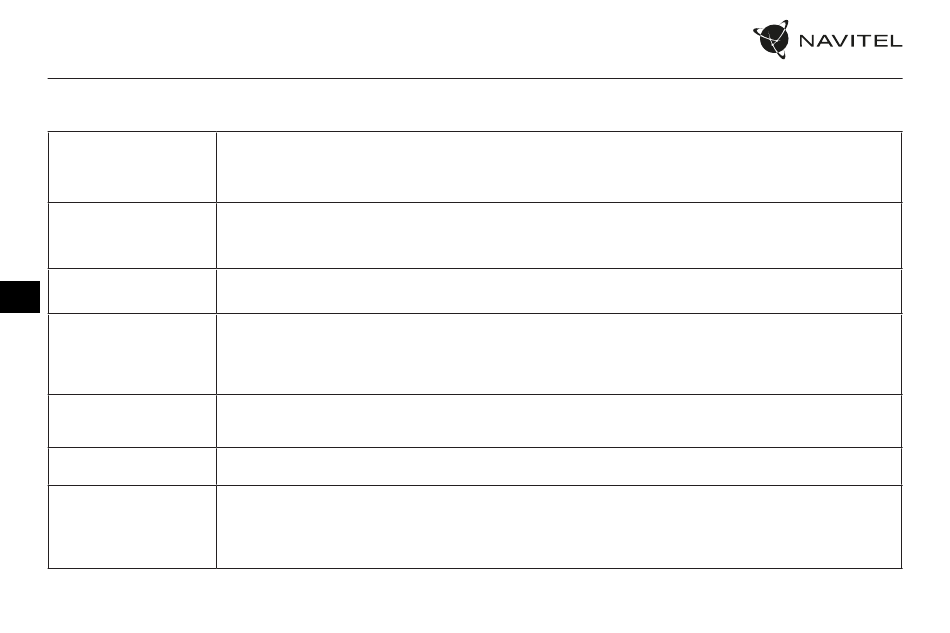
Task: Select the black page-edge tab marker
Action: coord(20,297)
